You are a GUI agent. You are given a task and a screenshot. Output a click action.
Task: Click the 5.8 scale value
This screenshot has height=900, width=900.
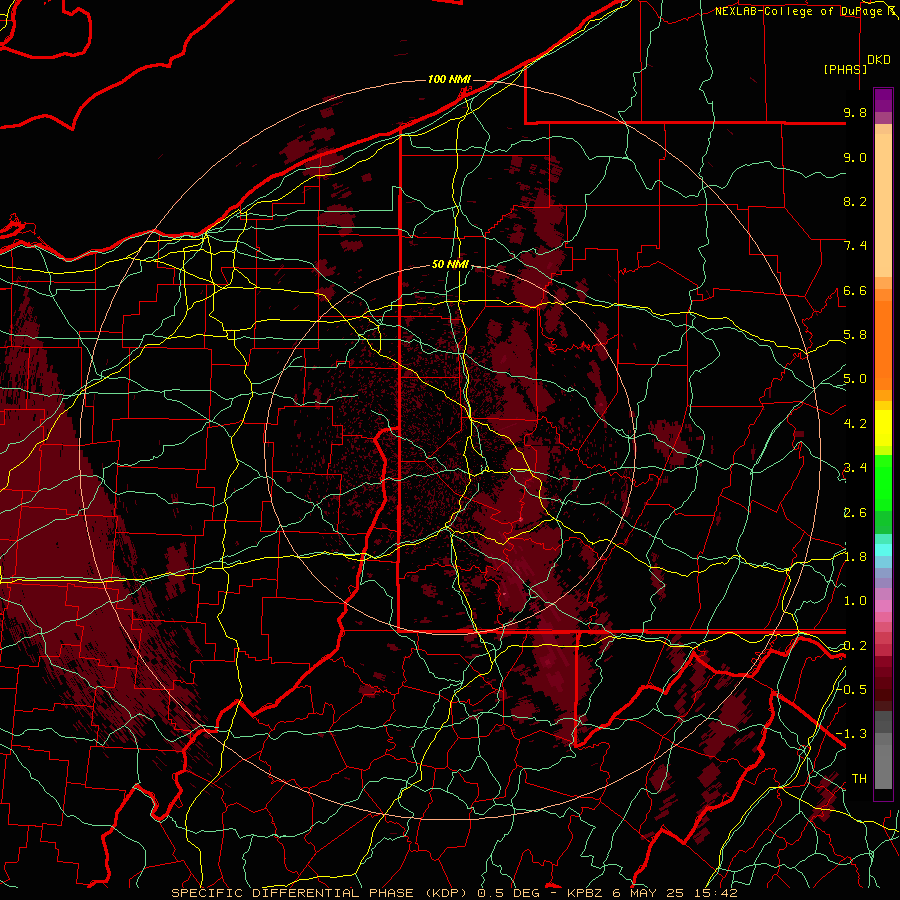855,335
